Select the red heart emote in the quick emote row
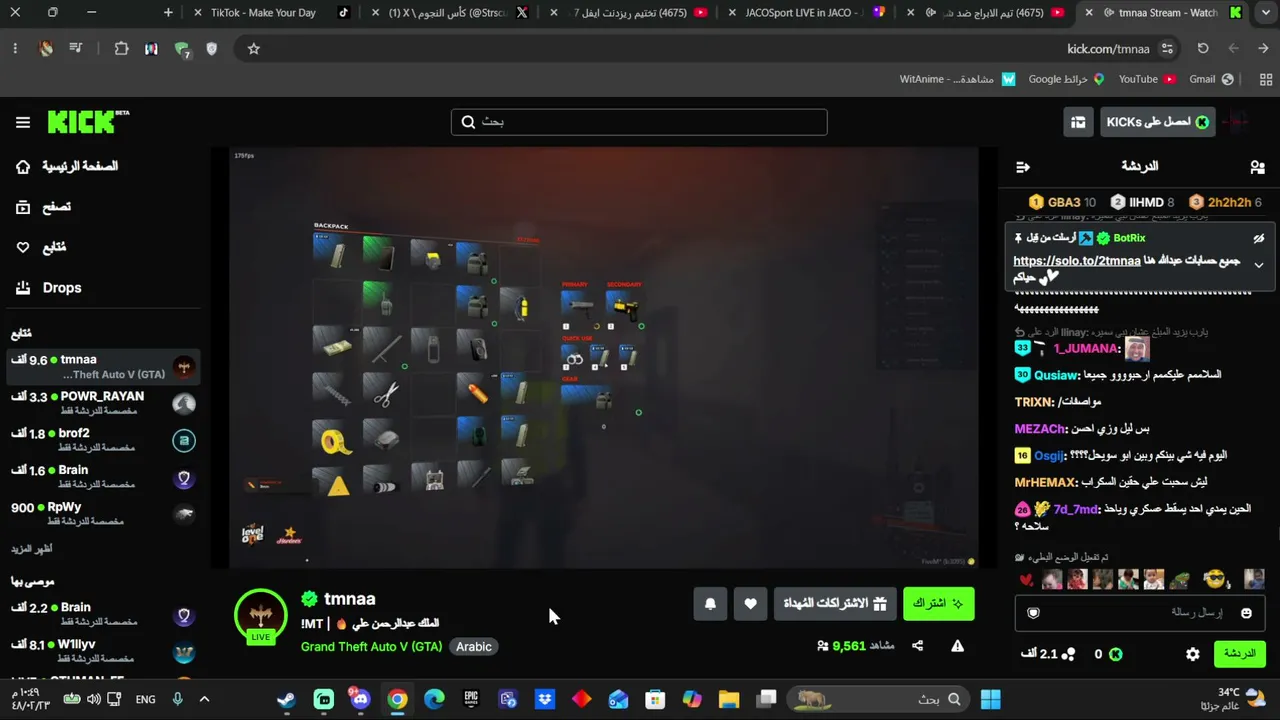Viewport: 1280px width, 720px height. tap(1025, 580)
